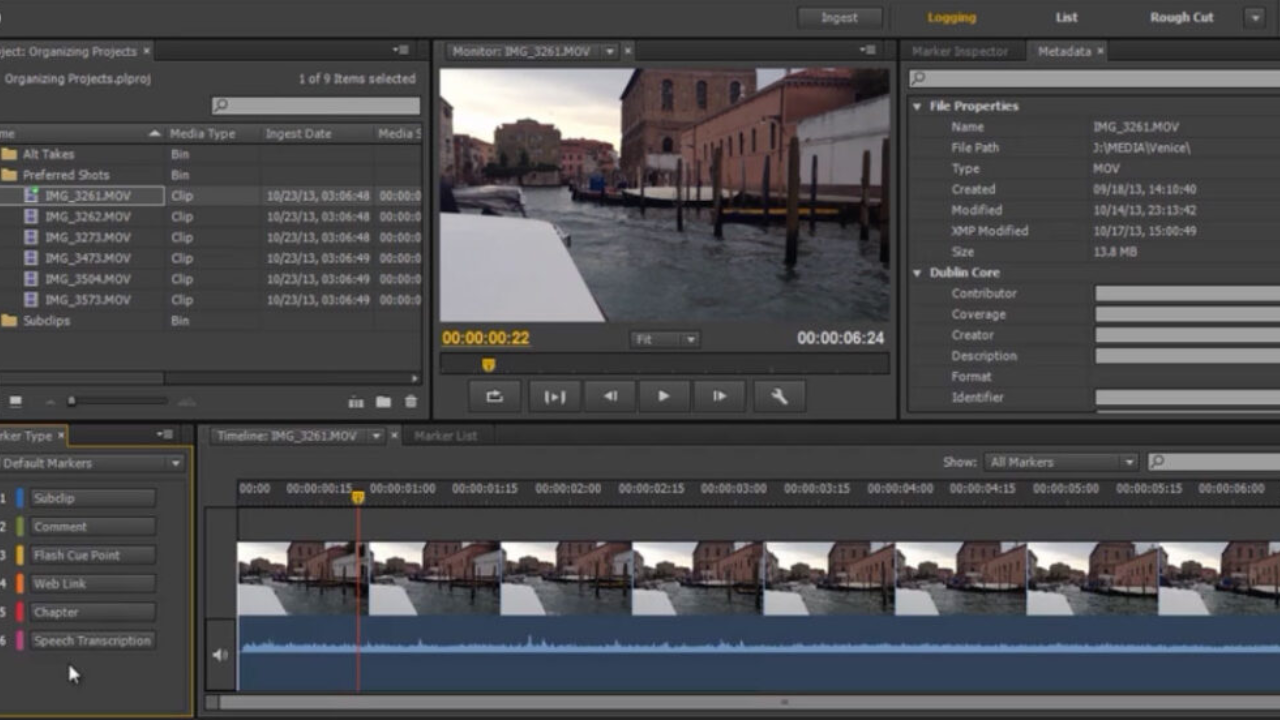Collapse the Dublin Core section
1280x720 pixels.
(917, 272)
